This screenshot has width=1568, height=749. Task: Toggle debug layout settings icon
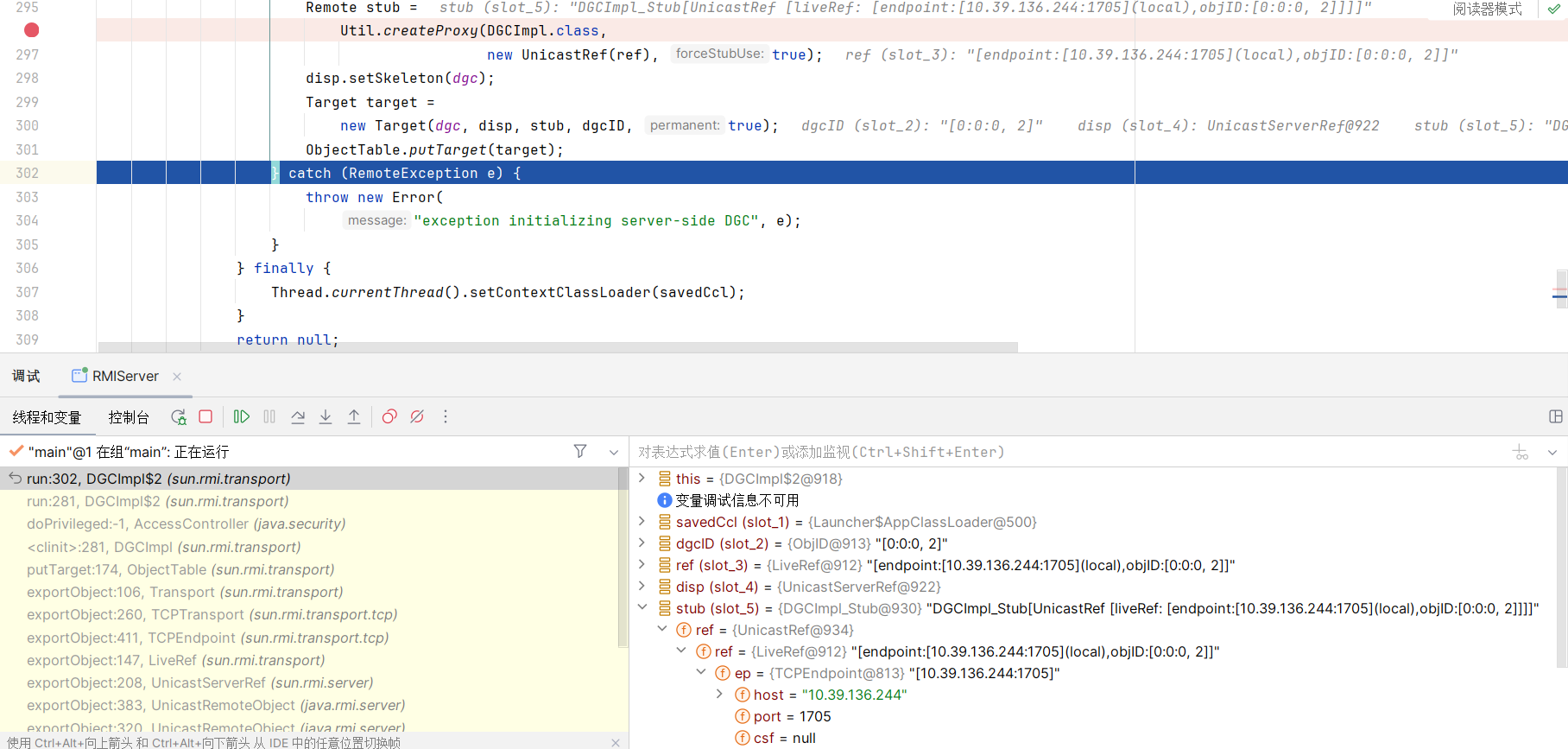coord(1556,416)
